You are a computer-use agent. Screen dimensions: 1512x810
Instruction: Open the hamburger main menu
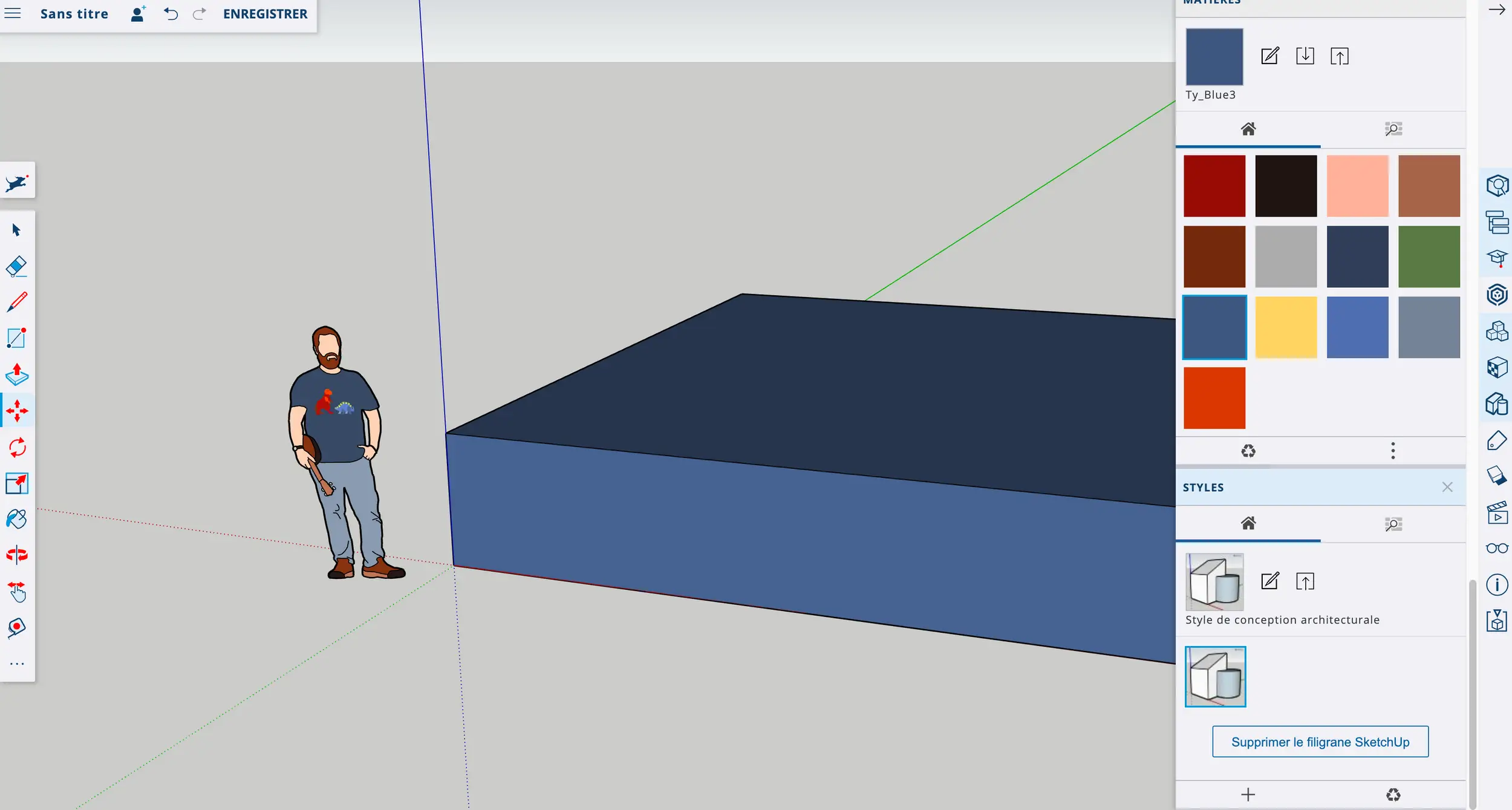[13, 13]
